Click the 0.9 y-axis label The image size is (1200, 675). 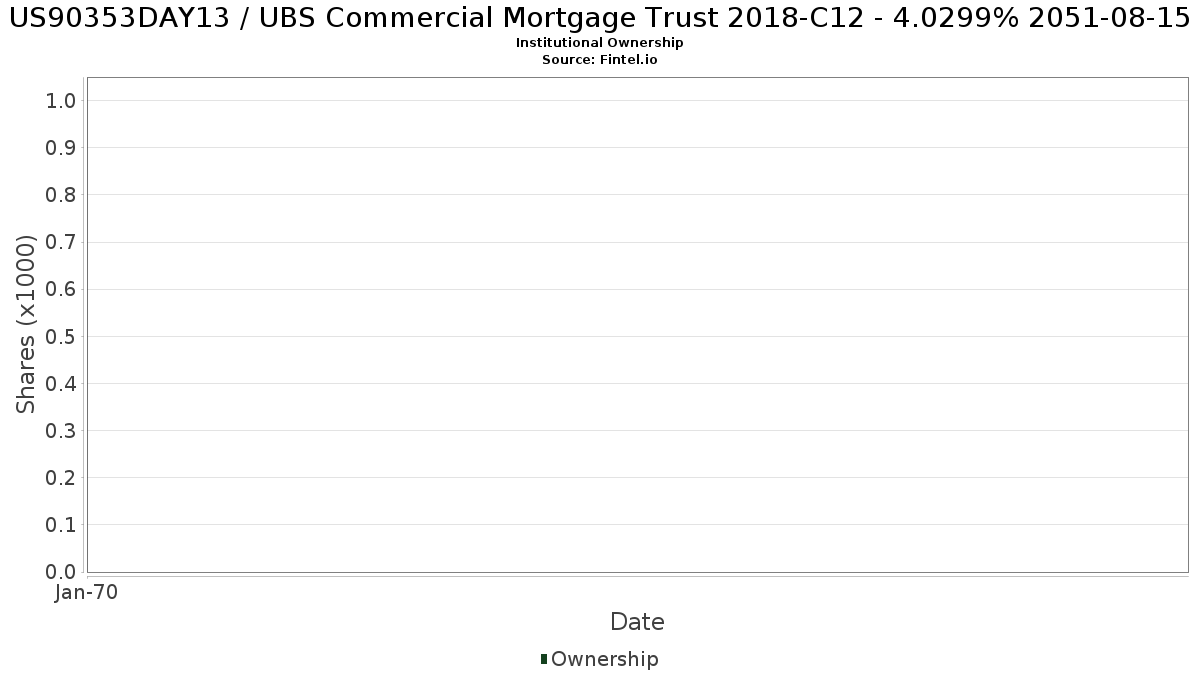(x=61, y=147)
